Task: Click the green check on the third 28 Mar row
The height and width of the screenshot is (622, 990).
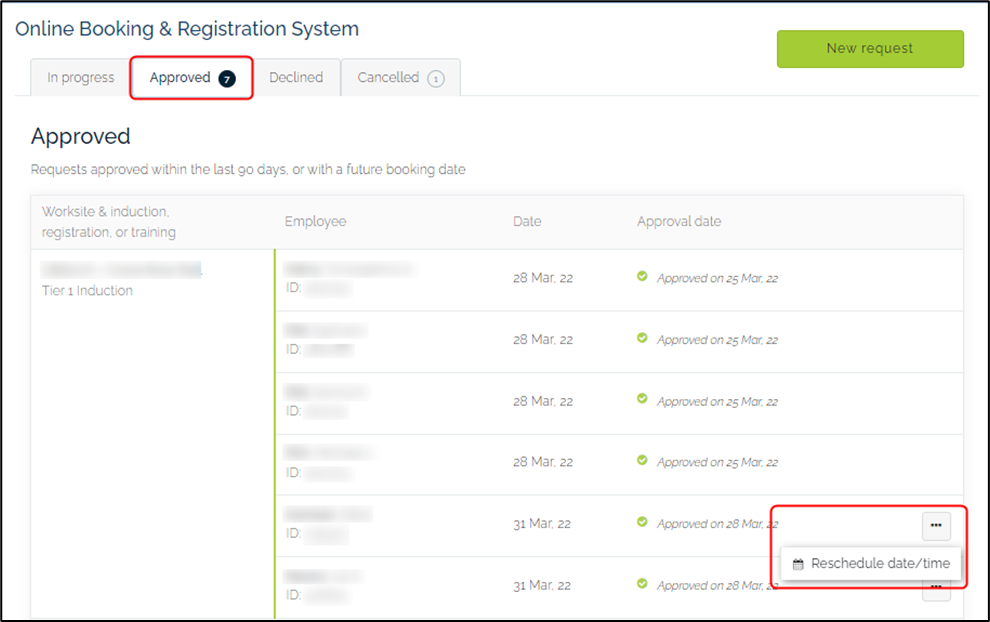Action: point(642,400)
